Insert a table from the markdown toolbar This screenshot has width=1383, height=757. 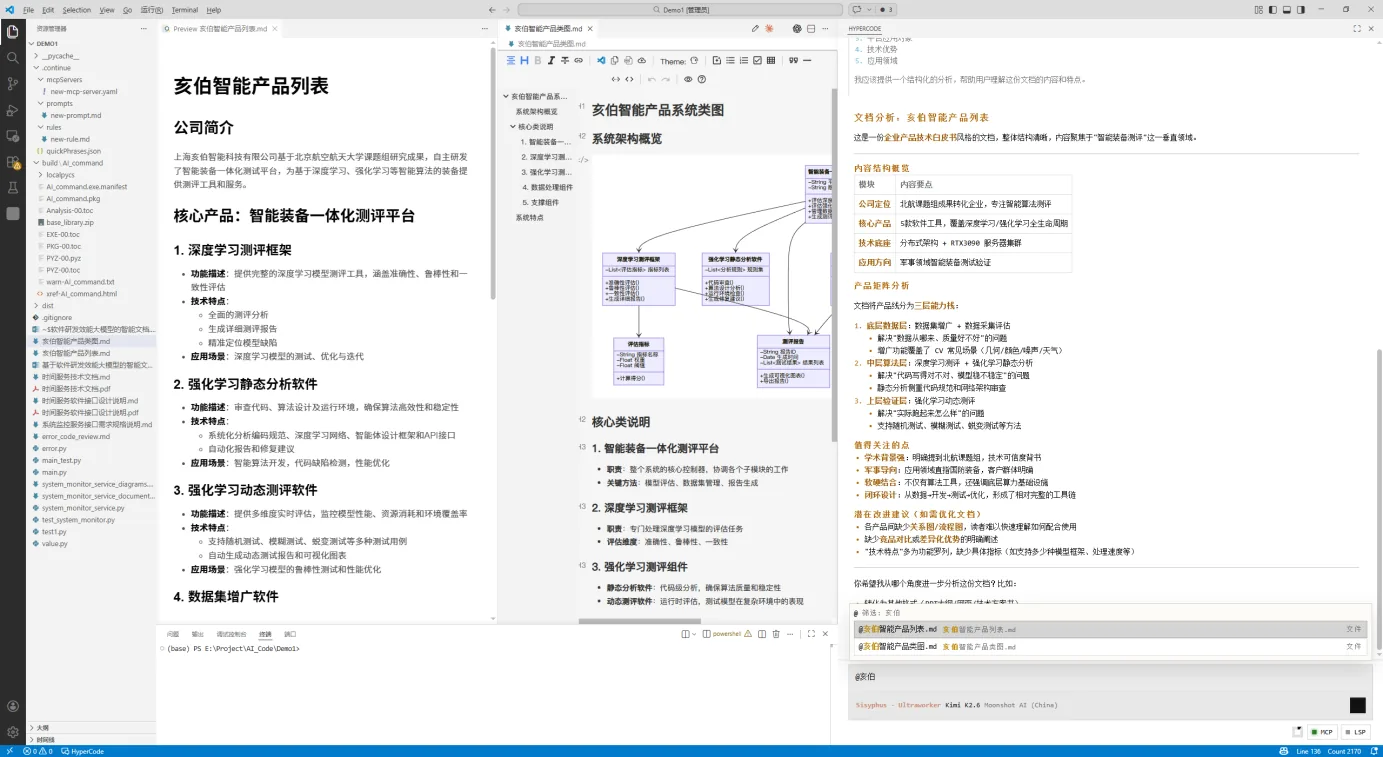(770, 60)
